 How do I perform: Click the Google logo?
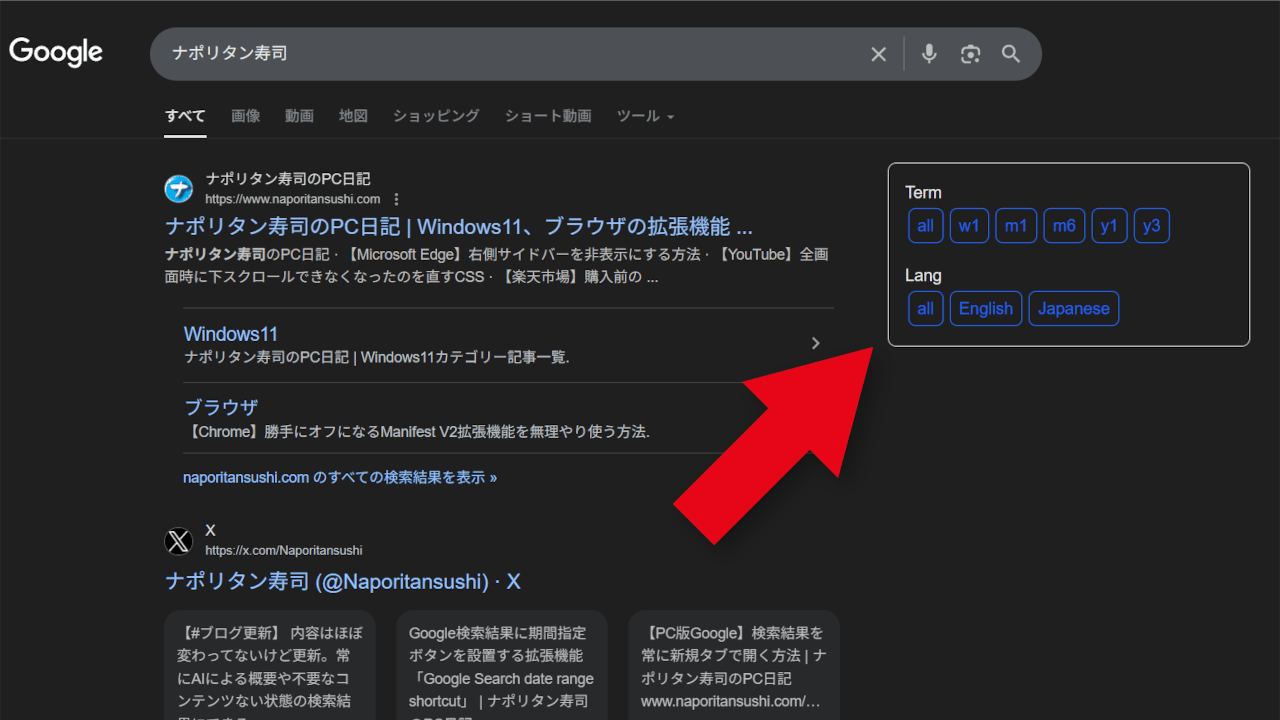point(56,52)
